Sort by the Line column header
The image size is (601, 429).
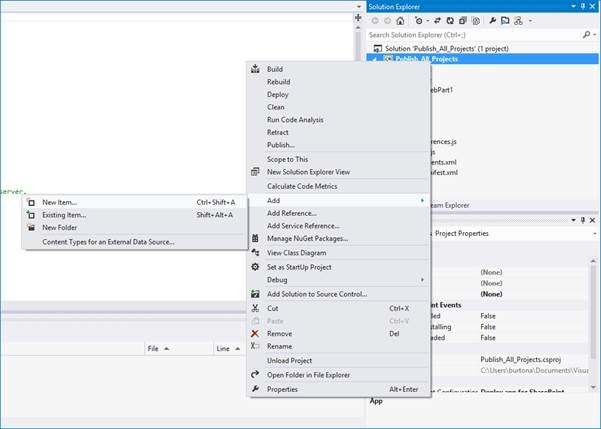[229, 348]
